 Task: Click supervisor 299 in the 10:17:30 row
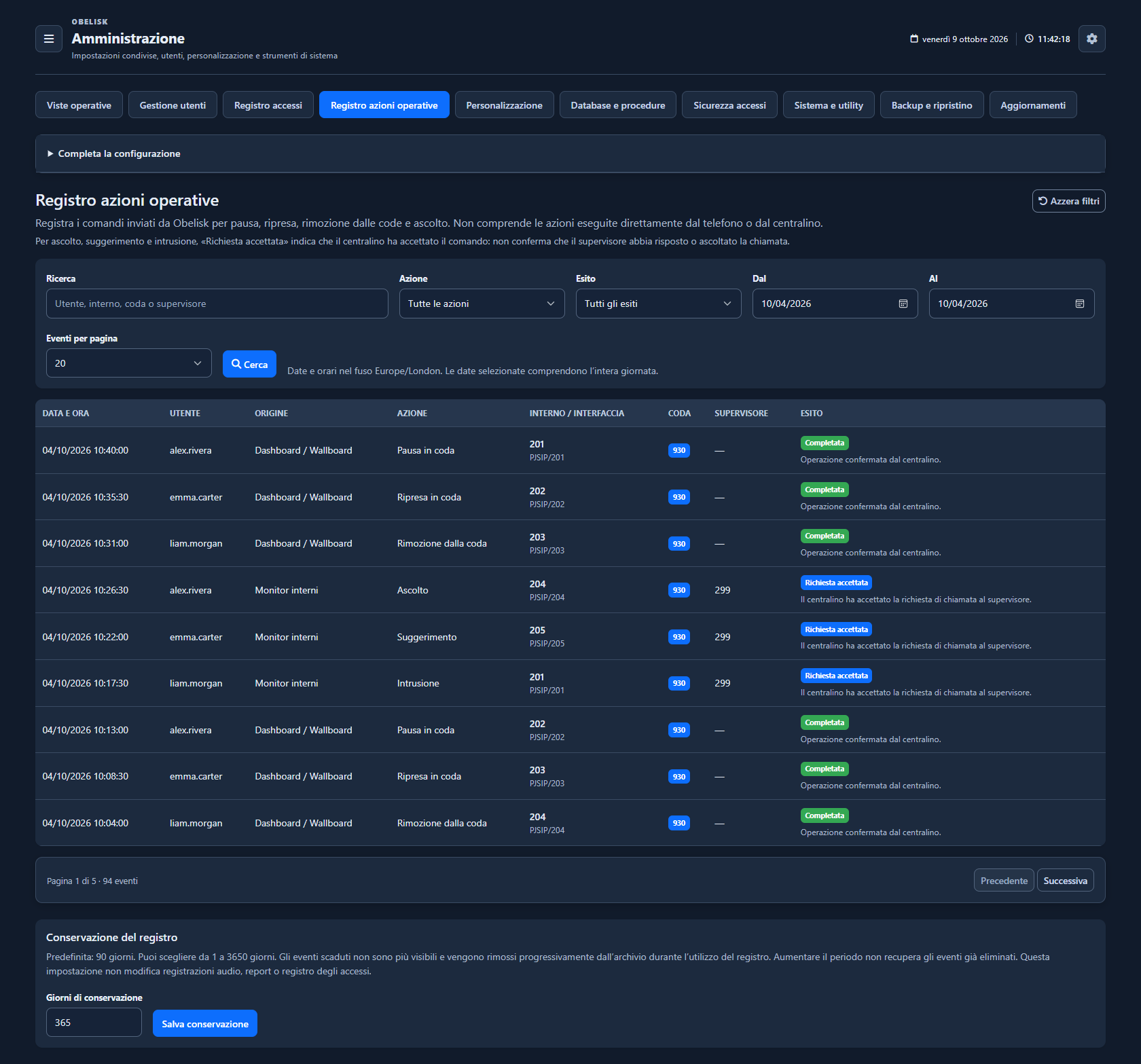723,683
